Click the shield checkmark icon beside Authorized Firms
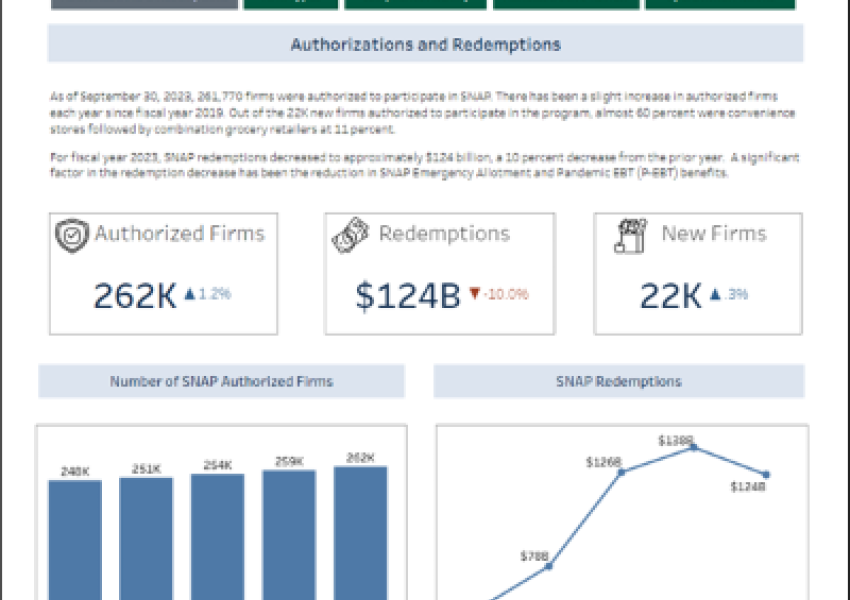This screenshot has width=850, height=600. tap(72, 236)
